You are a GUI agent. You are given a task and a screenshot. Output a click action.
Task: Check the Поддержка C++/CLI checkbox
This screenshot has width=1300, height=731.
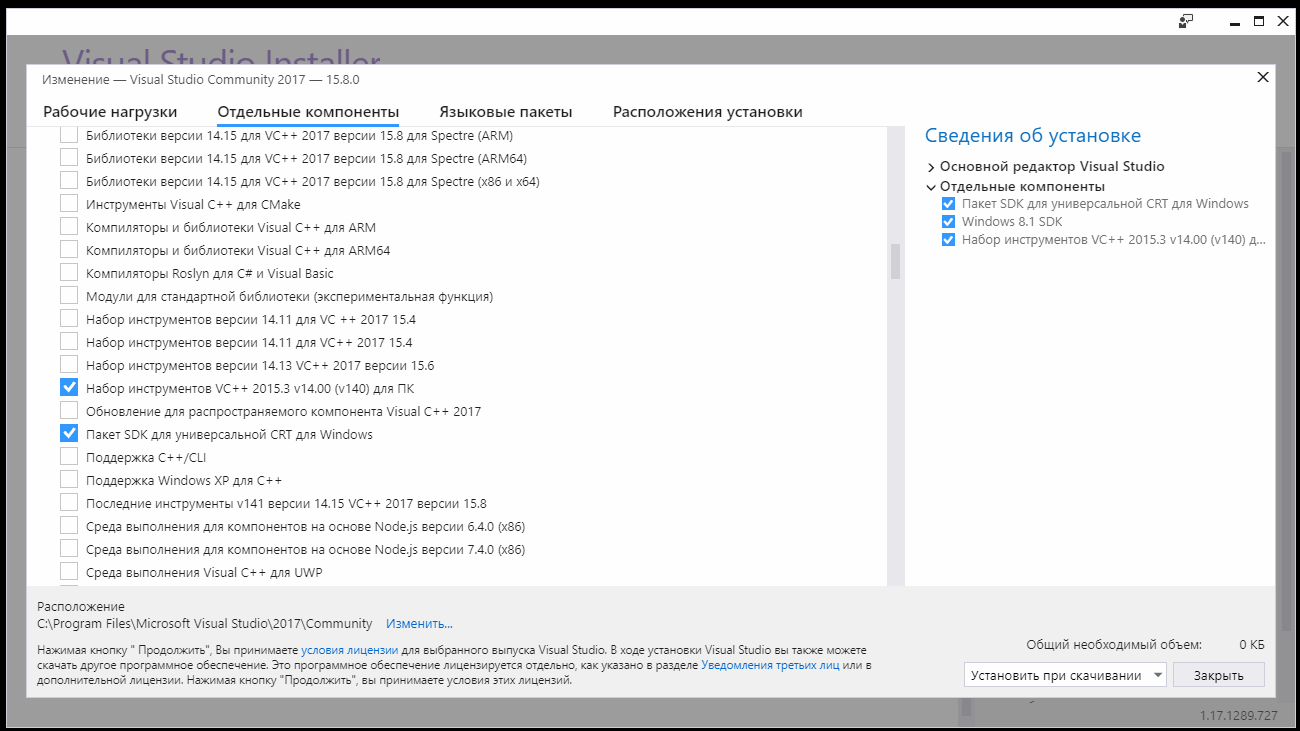coord(69,457)
